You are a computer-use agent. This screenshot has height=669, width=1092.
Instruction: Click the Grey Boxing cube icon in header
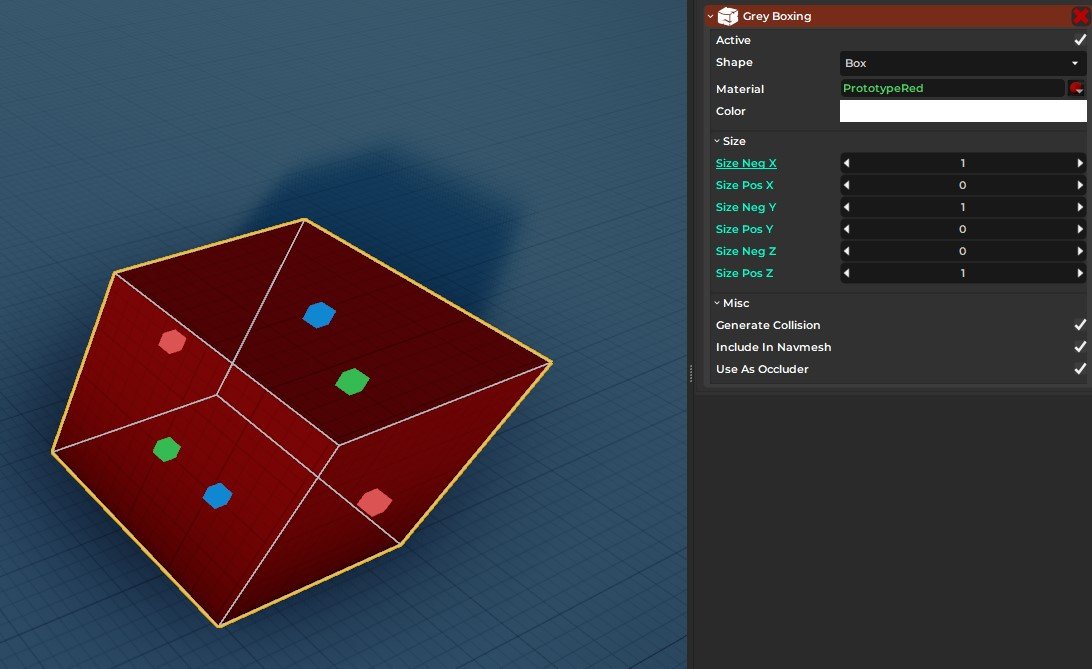(x=728, y=16)
